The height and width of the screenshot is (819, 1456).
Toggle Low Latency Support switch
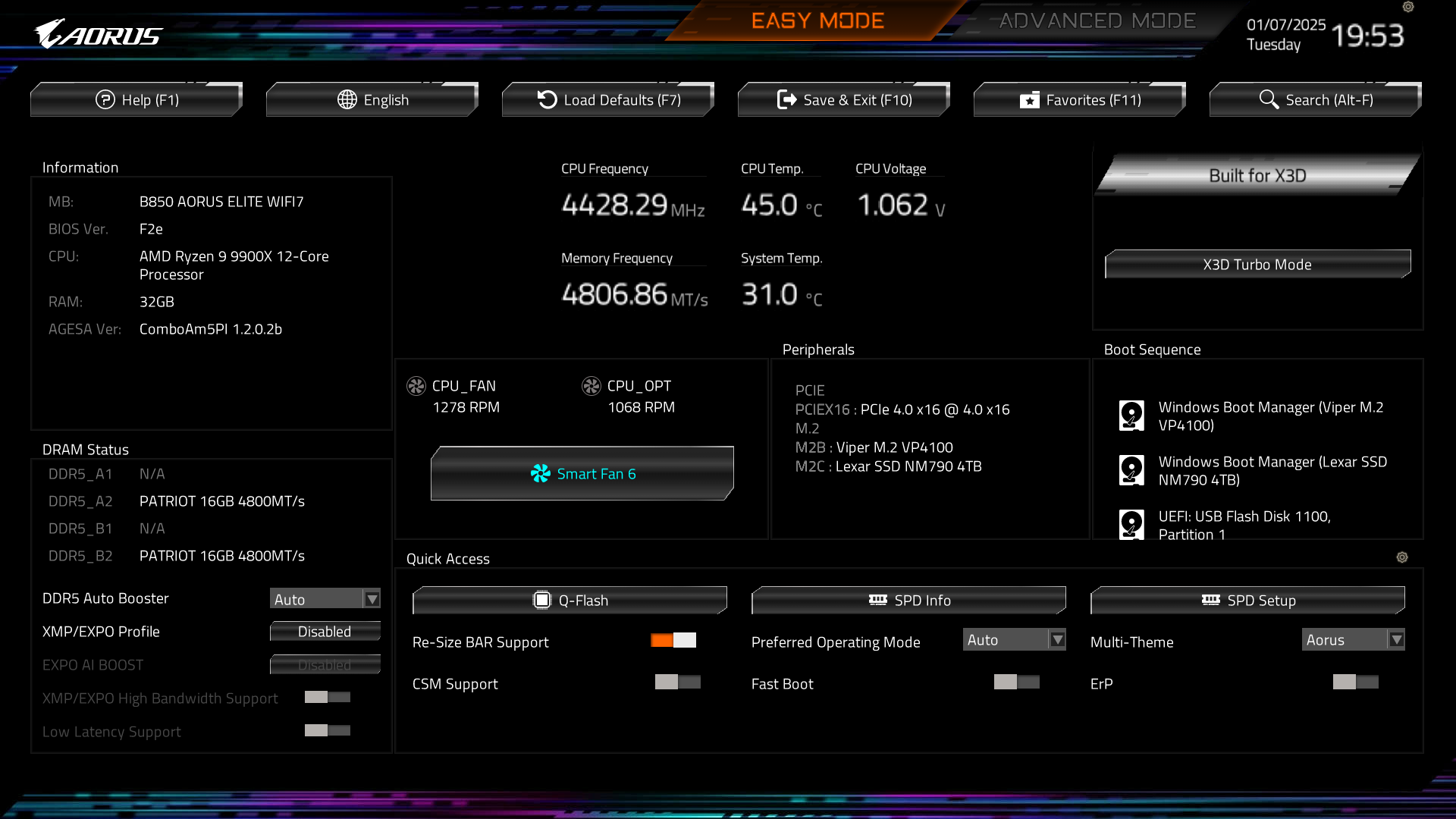(x=328, y=730)
